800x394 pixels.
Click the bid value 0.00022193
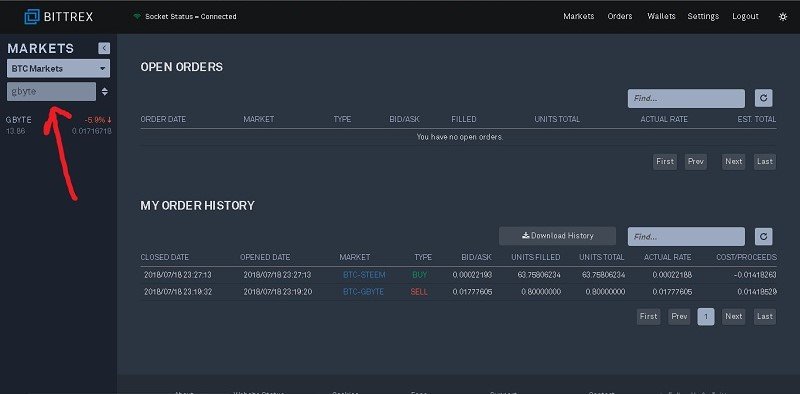click(472, 275)
